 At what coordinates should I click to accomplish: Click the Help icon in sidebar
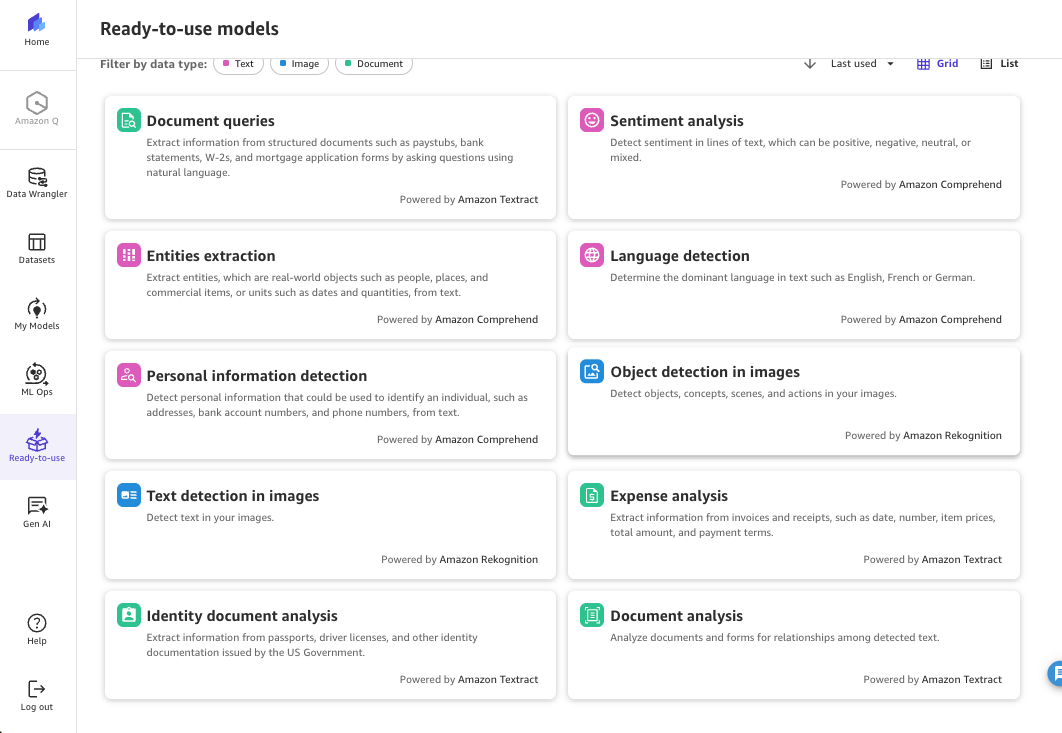37,628
